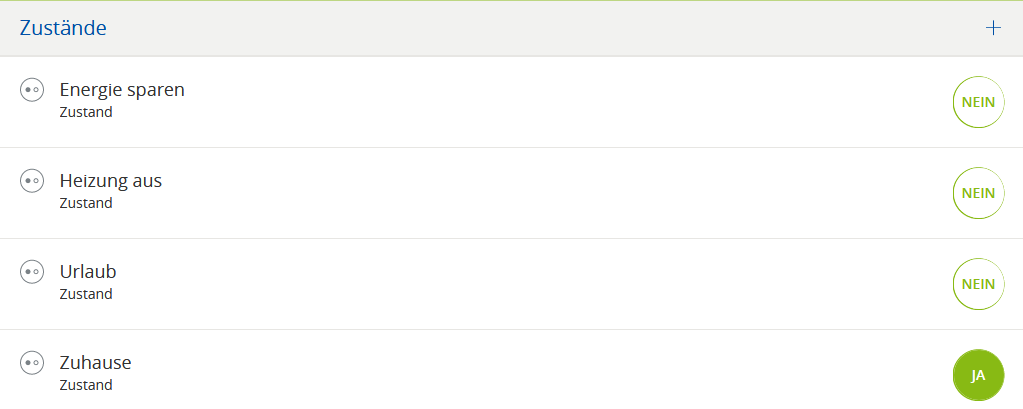1023x409 pixels.
Task: Click the state icon beside Energie sparen
Action: pos(32,90)
